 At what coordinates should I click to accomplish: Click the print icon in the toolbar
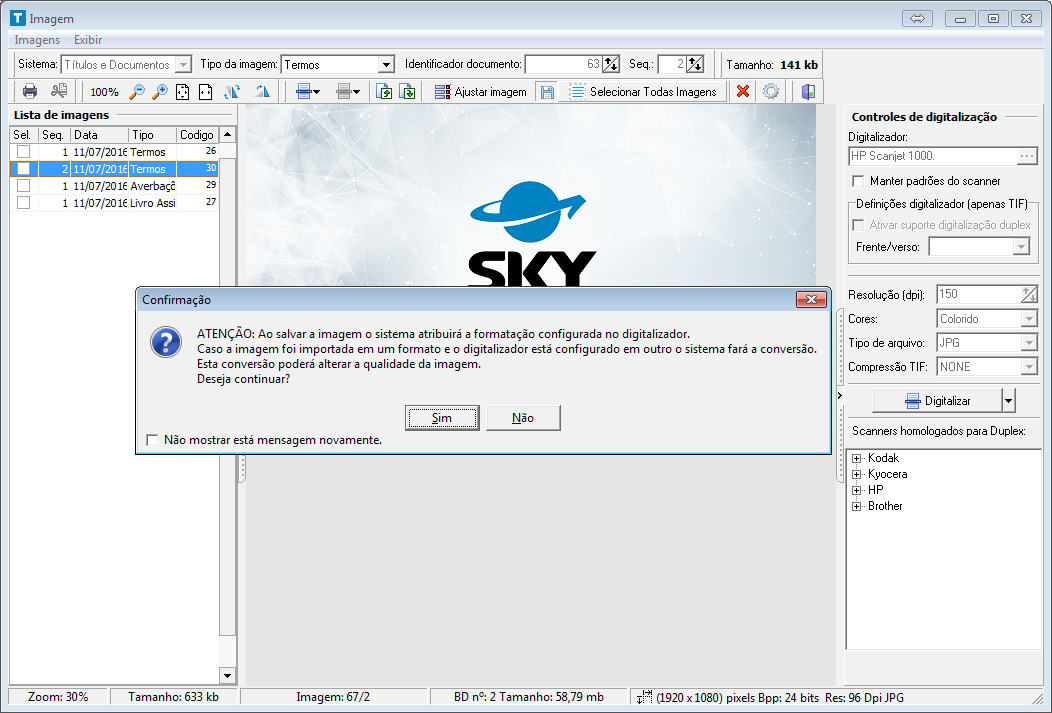pos(30,91)
